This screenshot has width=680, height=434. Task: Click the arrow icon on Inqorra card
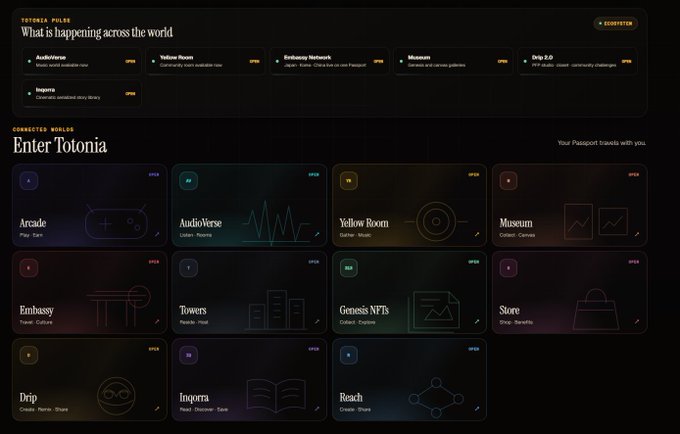(x=317, y=408)
